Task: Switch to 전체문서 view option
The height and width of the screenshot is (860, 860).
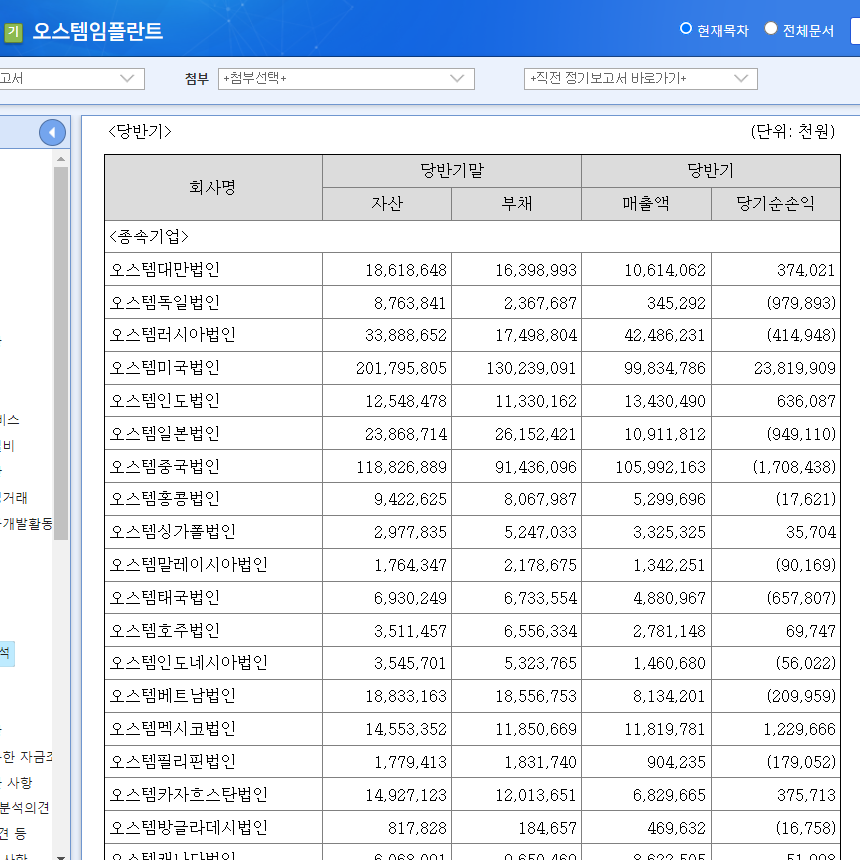Action: [x=770, y=29]
